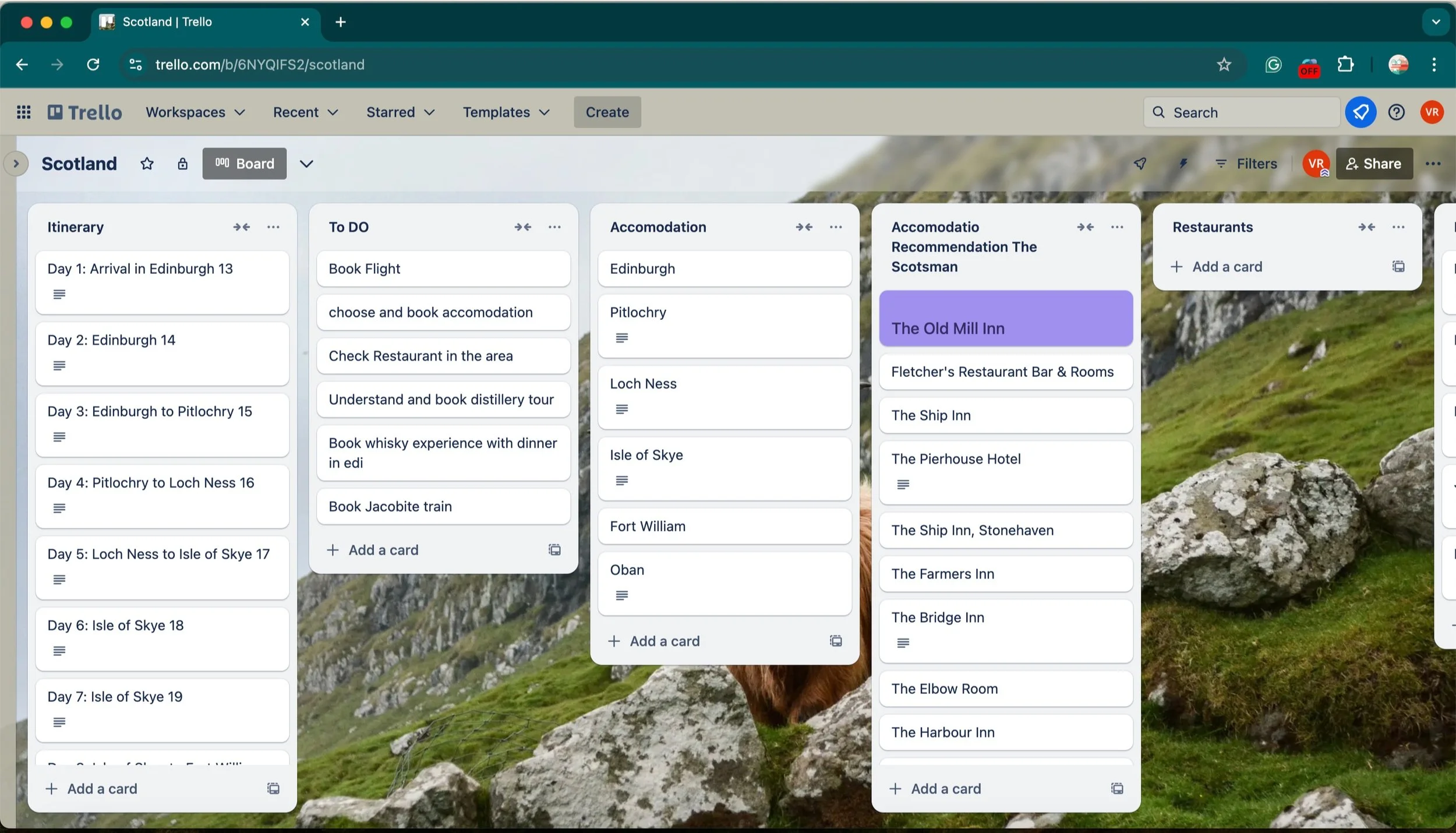Open the board view switcher chevron

tap(307, 164)
